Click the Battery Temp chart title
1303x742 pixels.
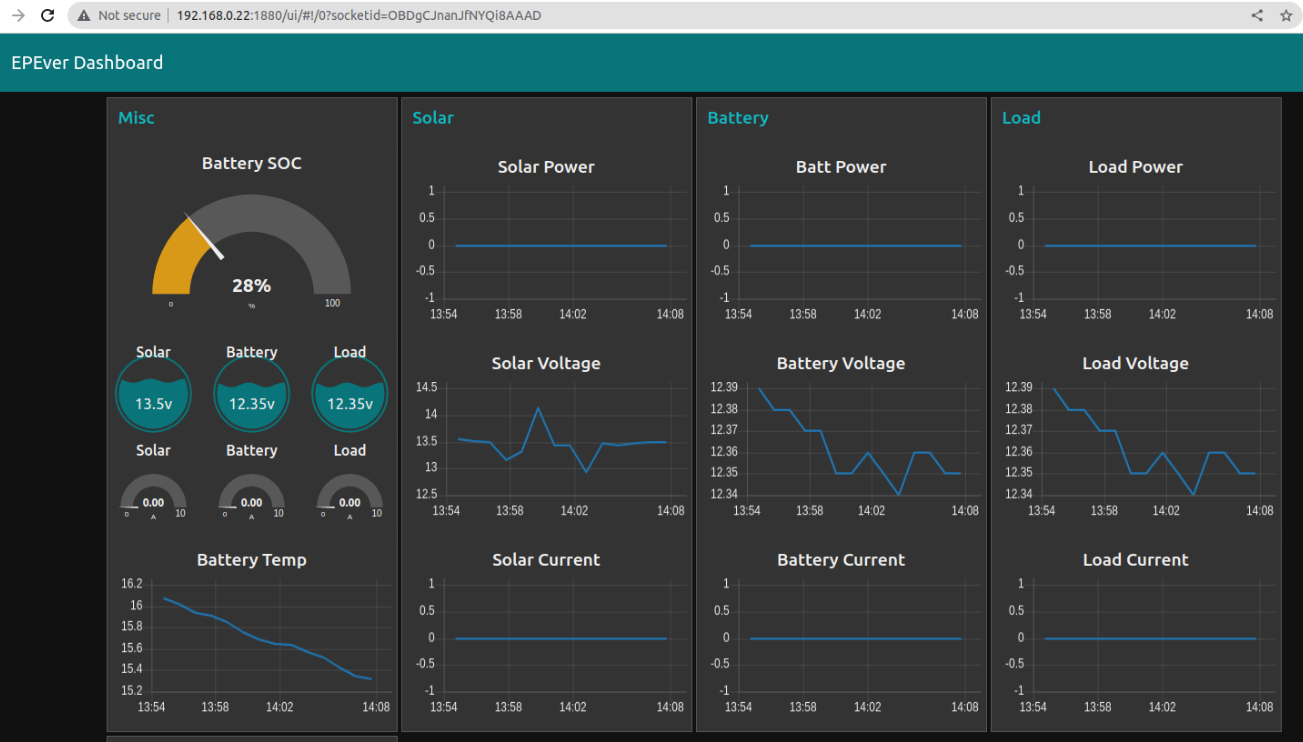click(252, 560)
